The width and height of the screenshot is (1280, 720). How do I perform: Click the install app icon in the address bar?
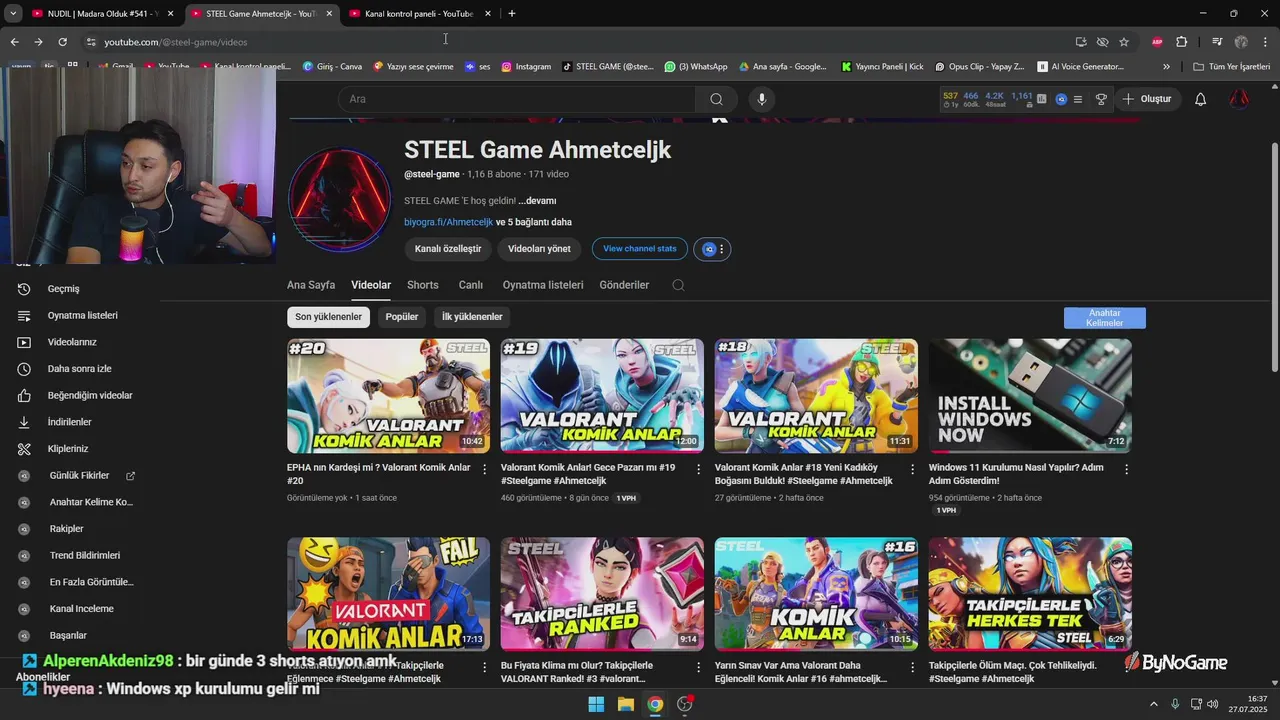click(x=1081, y=42)
